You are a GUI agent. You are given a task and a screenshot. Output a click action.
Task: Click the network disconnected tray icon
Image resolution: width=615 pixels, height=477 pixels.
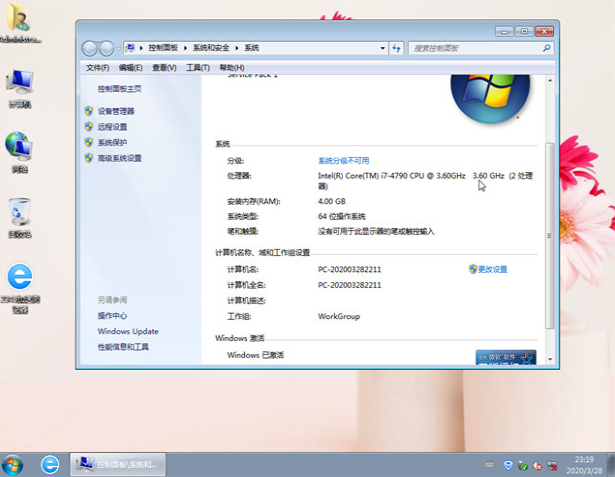552,466
